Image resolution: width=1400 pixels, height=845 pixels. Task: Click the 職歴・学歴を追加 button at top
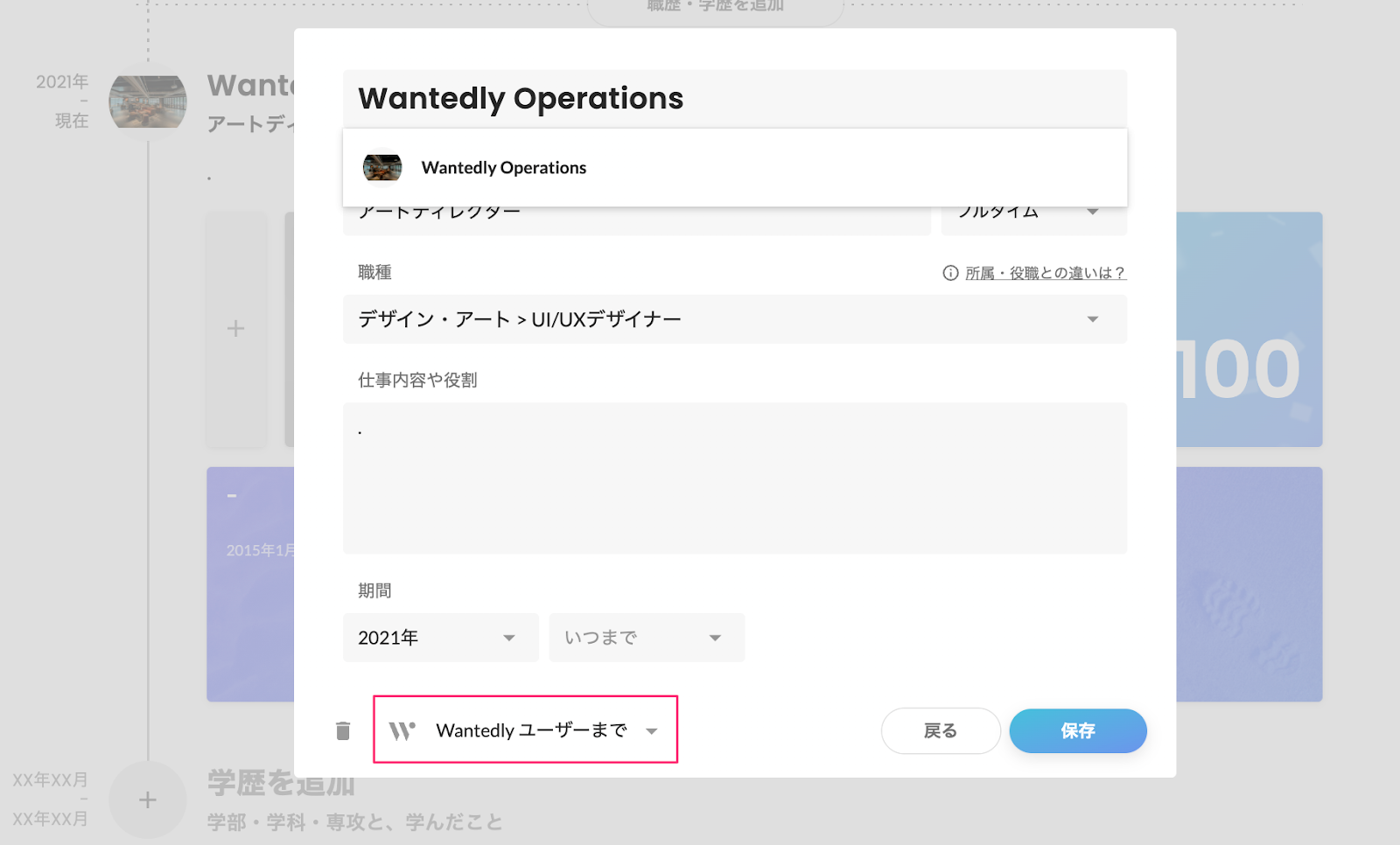click(715, 7)
